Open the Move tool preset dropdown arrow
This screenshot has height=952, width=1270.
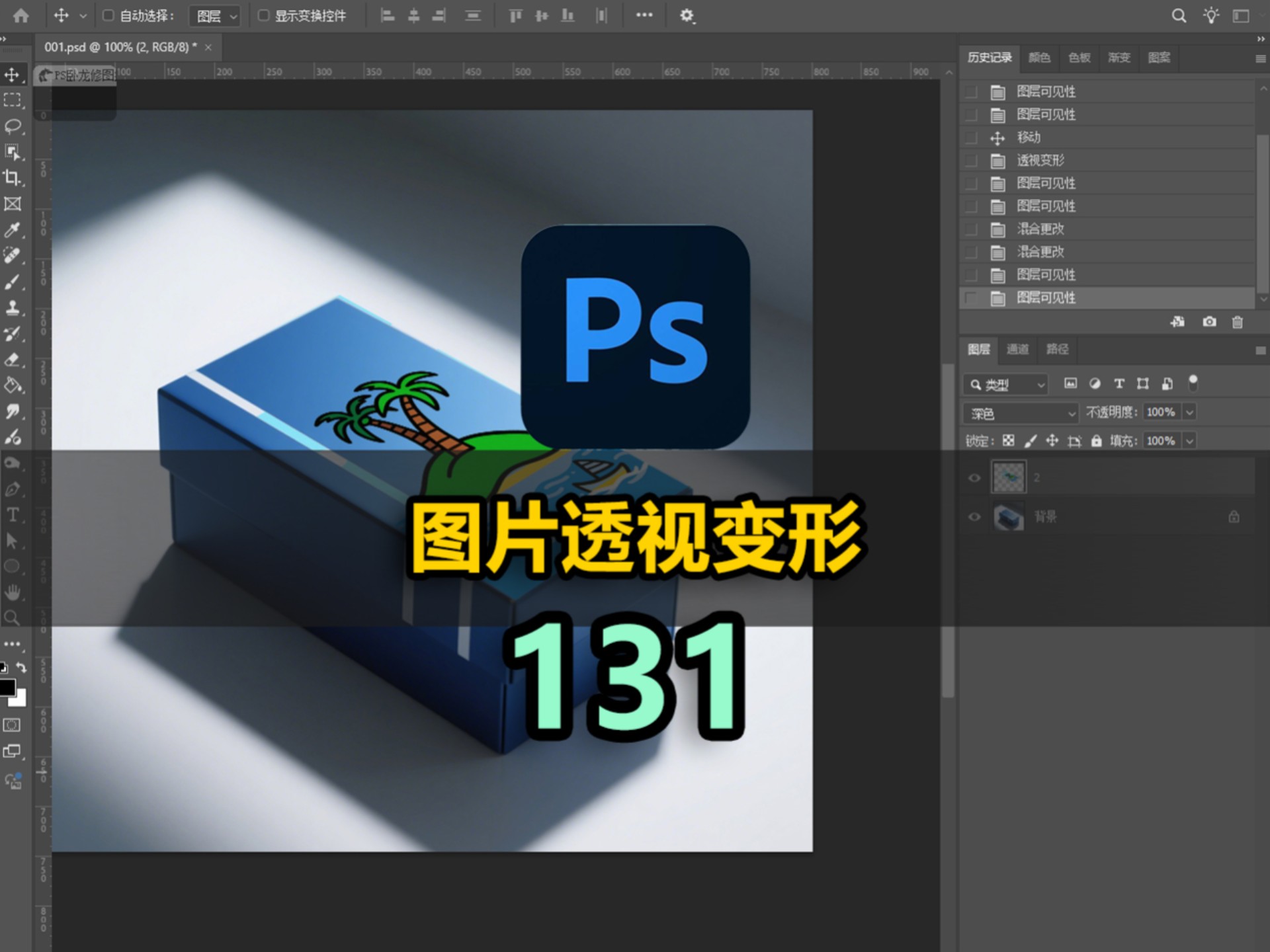83,16
